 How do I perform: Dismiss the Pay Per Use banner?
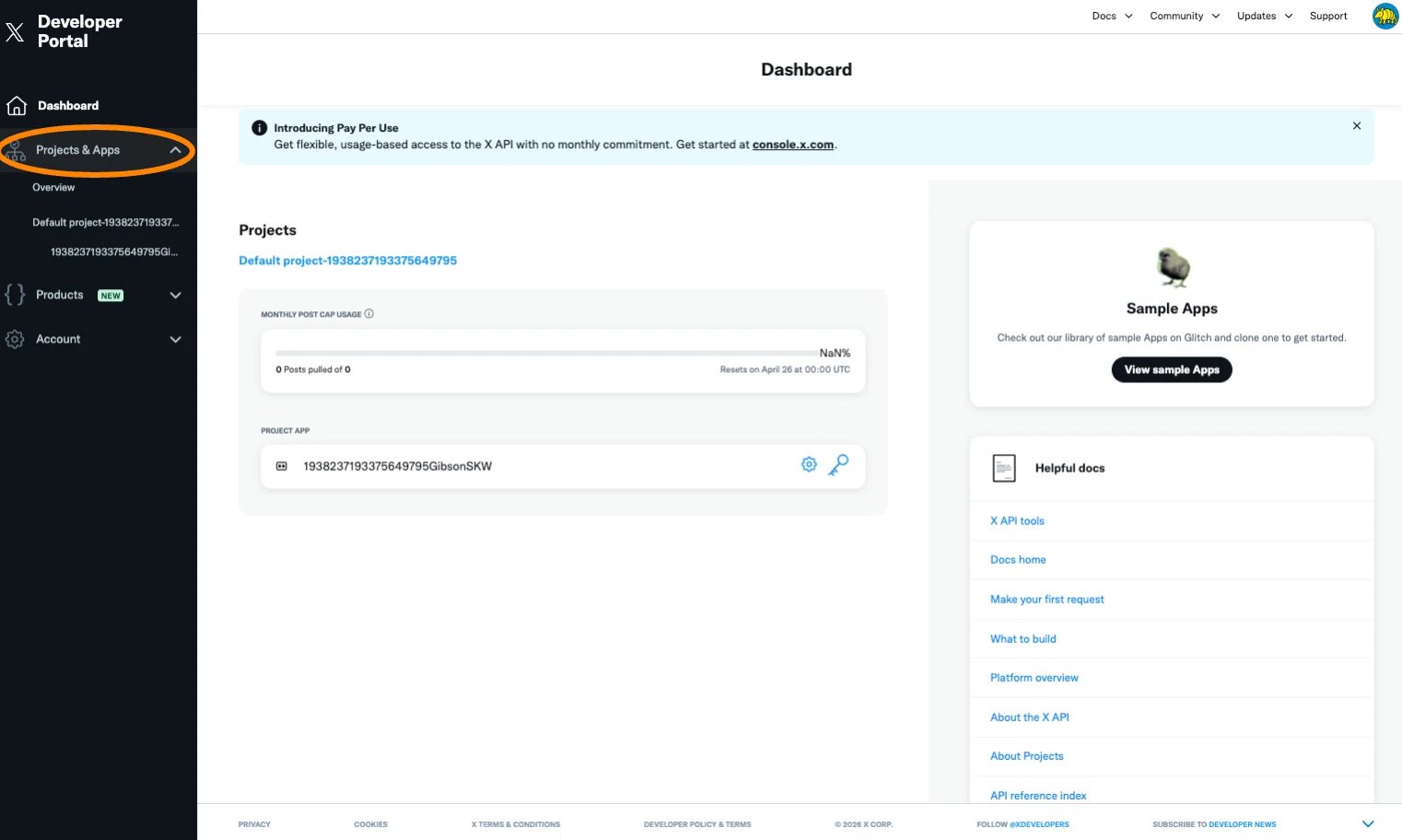coord(1357,126)
